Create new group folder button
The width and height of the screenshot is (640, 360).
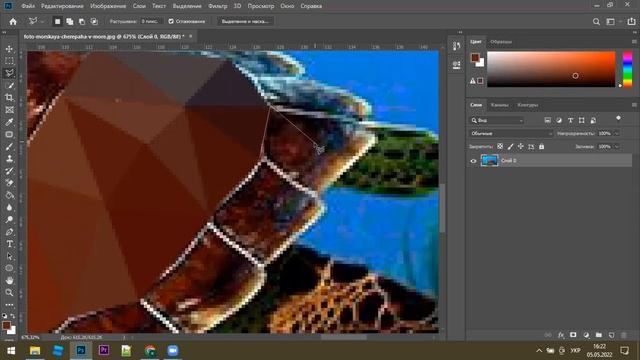click(598, 335)
